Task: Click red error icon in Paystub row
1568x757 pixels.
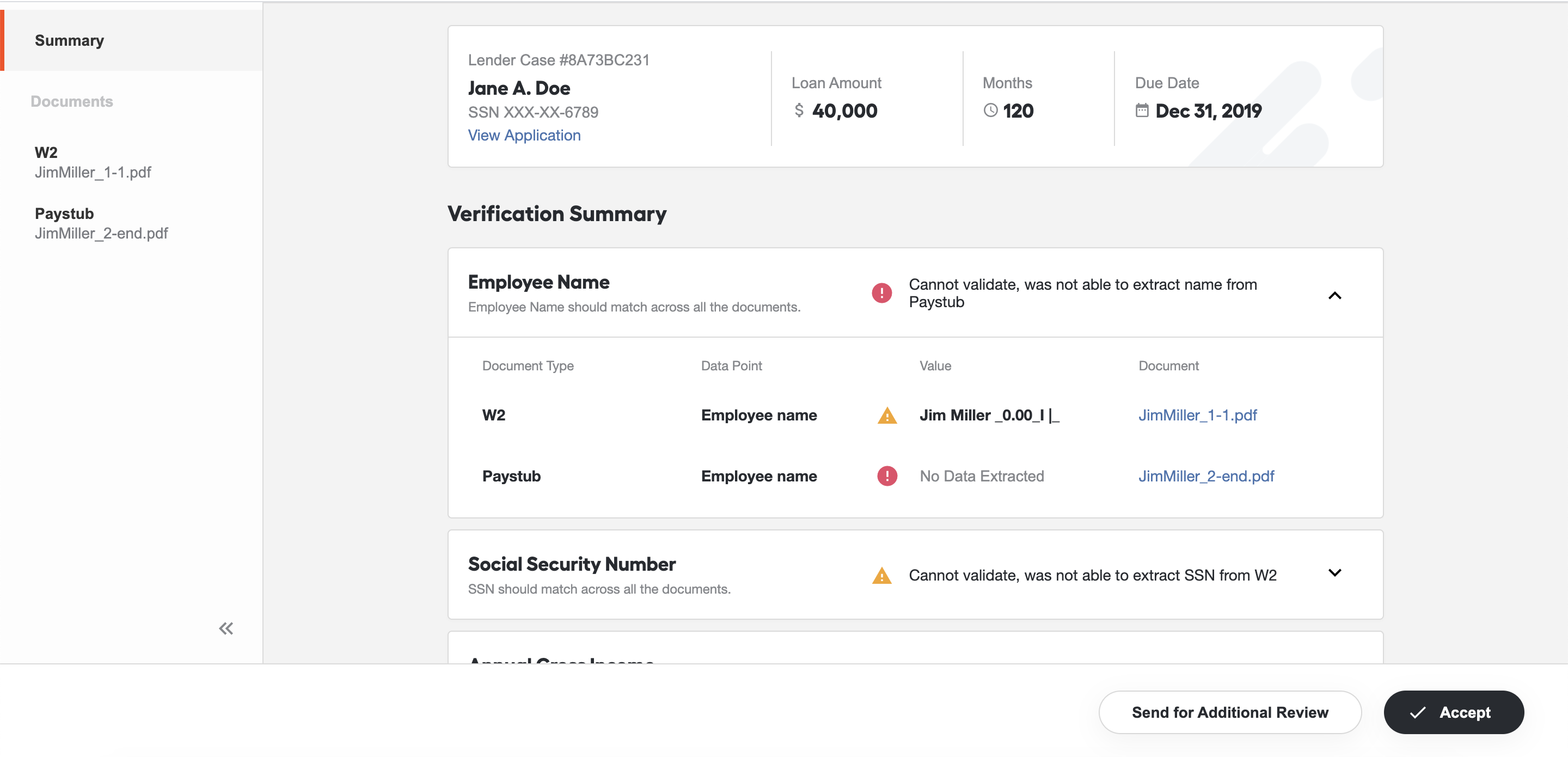Action: (x=887, y=475)
